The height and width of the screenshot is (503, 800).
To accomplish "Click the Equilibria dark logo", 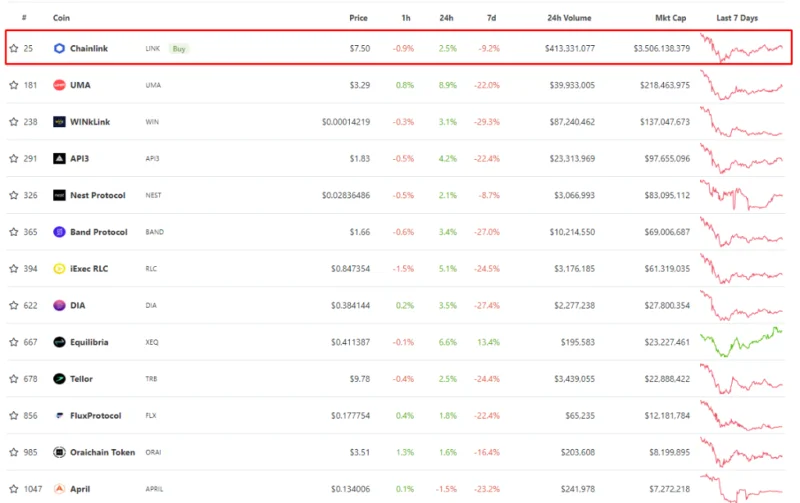I will click(x=59, y=342).
